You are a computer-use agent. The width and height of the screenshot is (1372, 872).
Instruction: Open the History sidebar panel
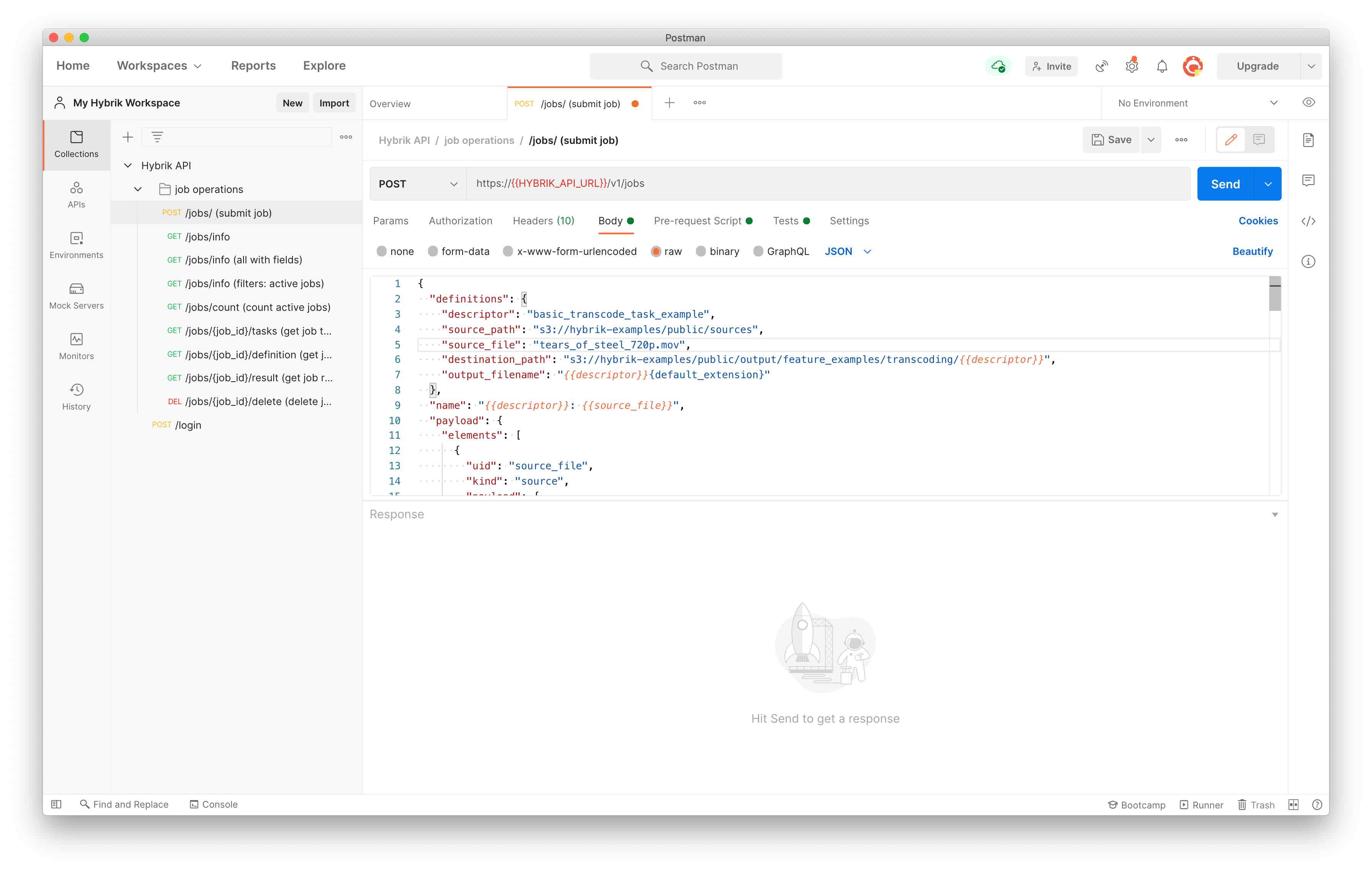click(x=76, y=397)
